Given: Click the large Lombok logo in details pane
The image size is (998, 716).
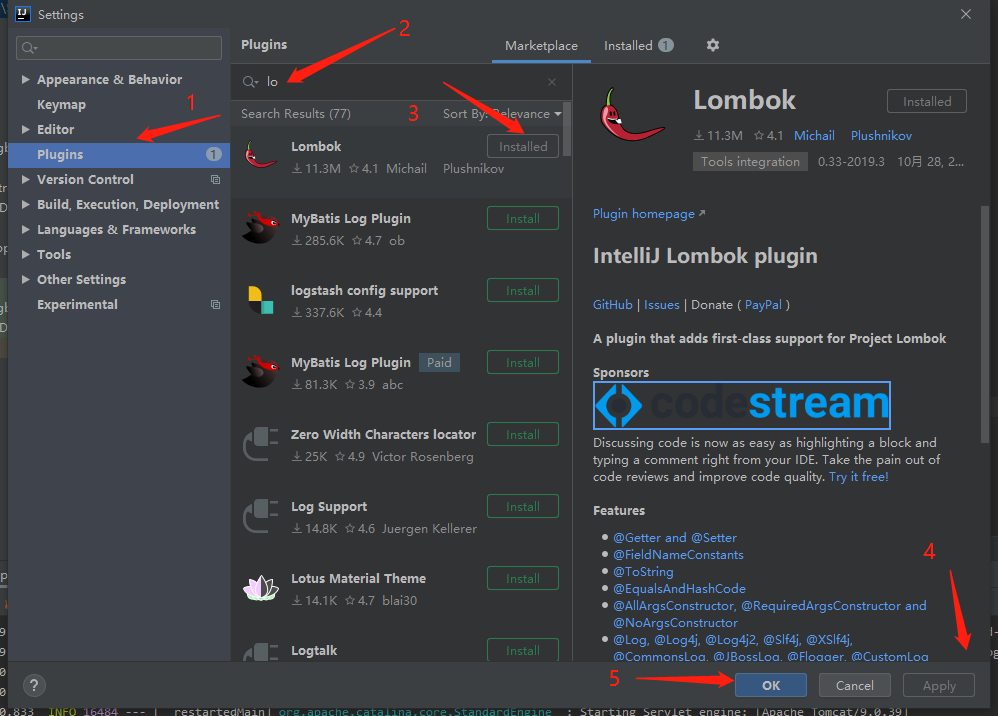Looking at the screenshot, I should (x=631, y=115).
